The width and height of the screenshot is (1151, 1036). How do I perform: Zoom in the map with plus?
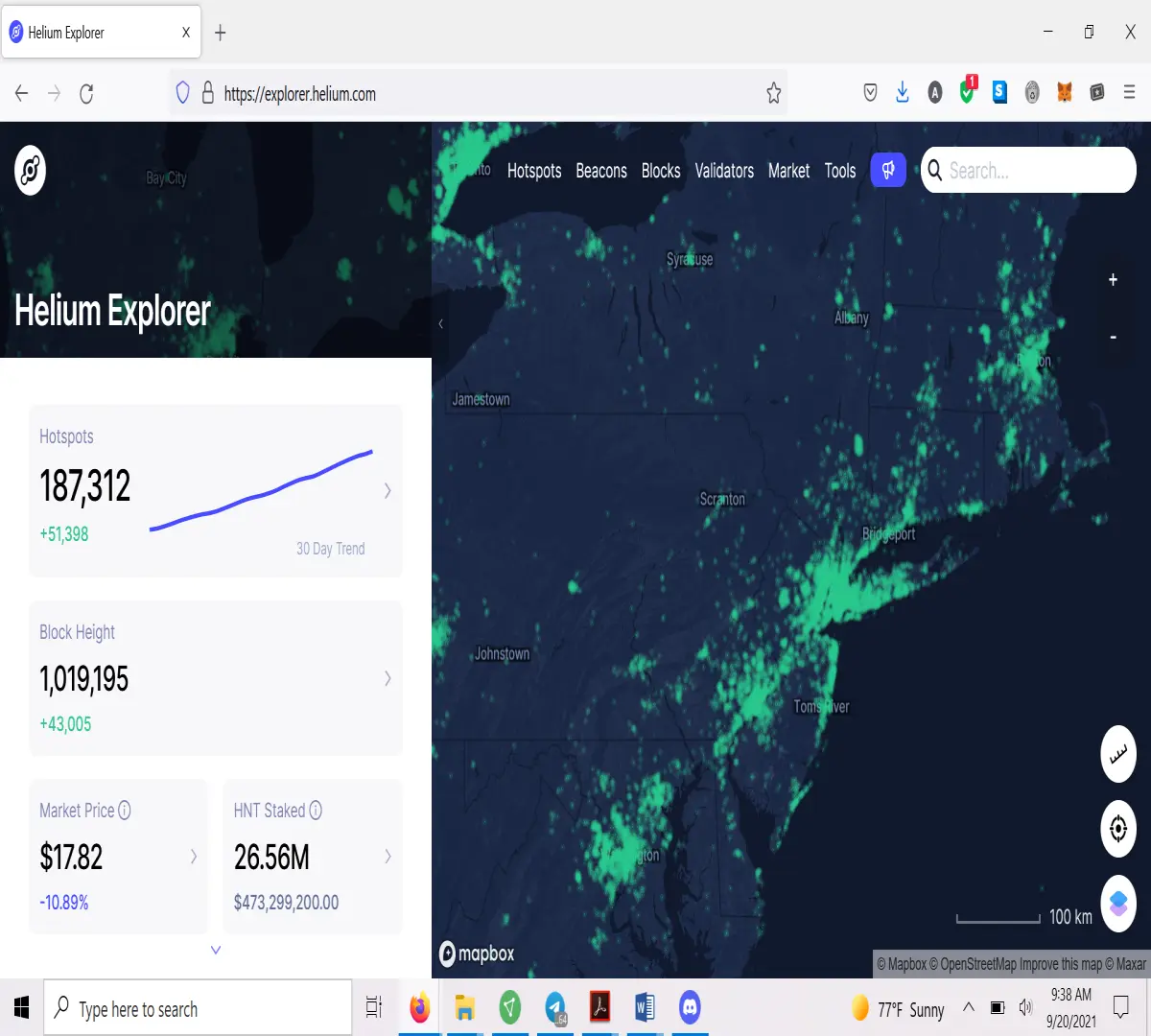click(1113, 279)
